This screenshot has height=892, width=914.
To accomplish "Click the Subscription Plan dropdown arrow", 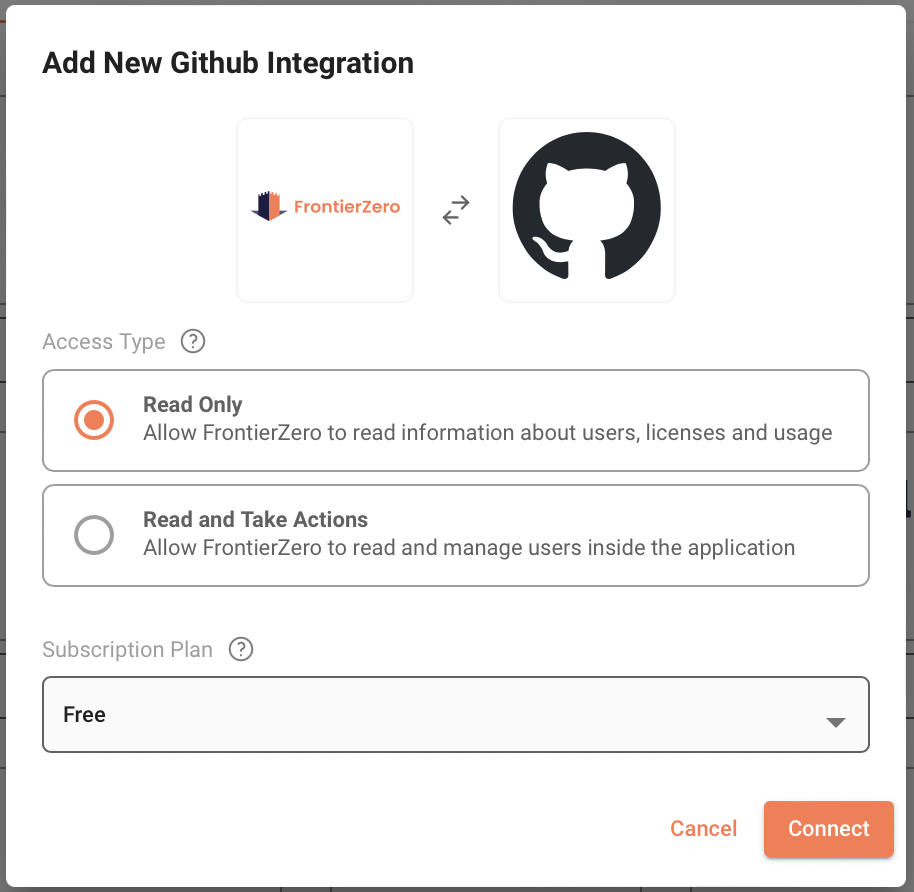I will coord(836,722).
